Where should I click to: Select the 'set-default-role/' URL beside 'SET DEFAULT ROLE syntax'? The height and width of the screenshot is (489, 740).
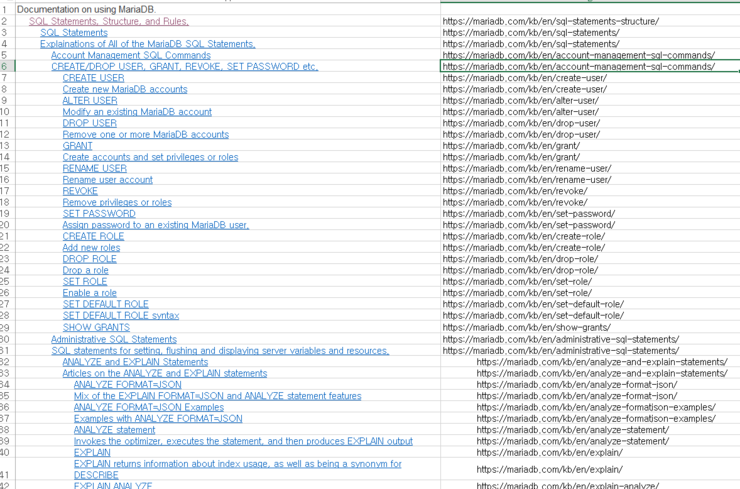(590, 316)
